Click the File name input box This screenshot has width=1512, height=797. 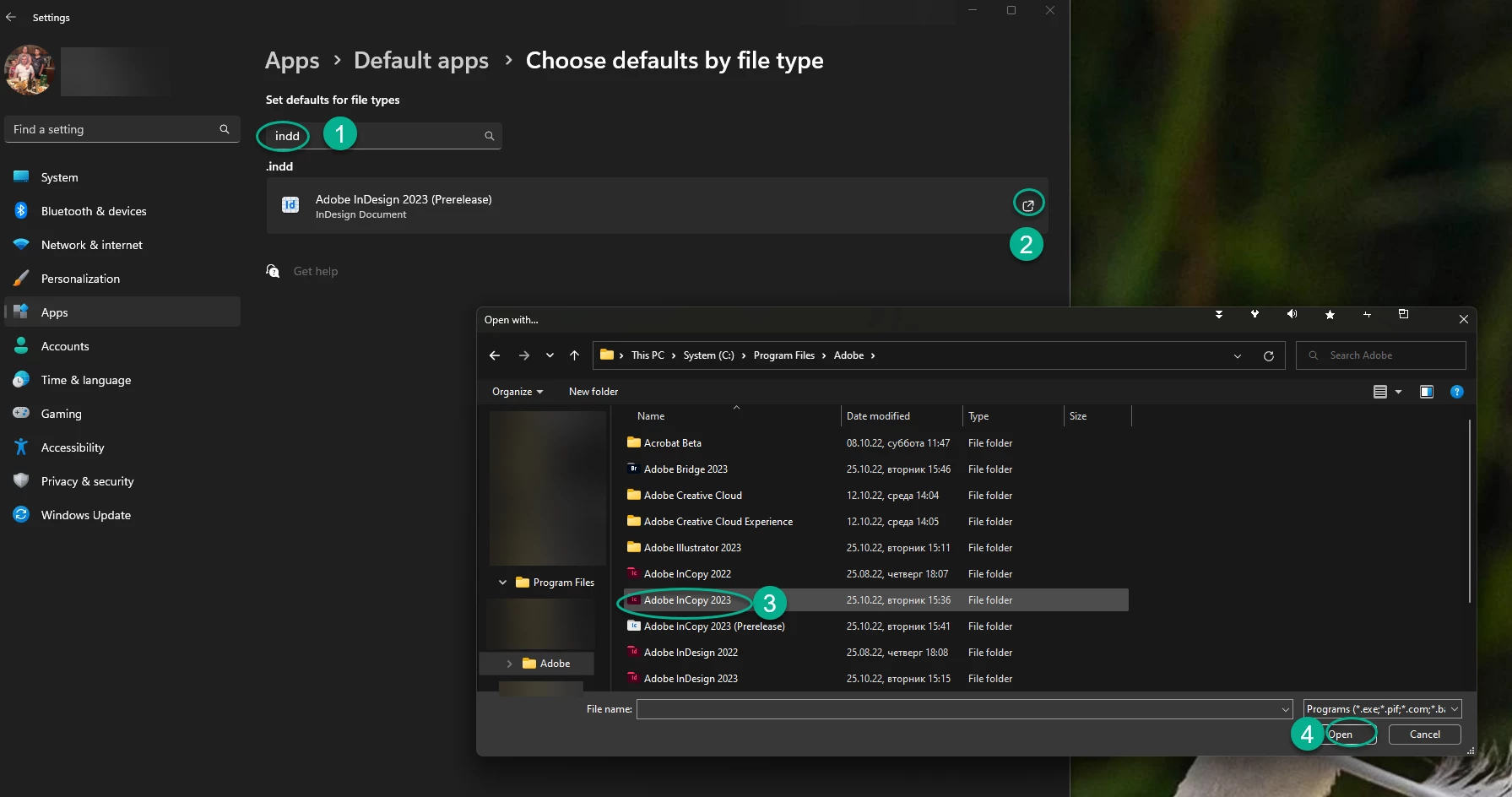[x=964, y=709]
